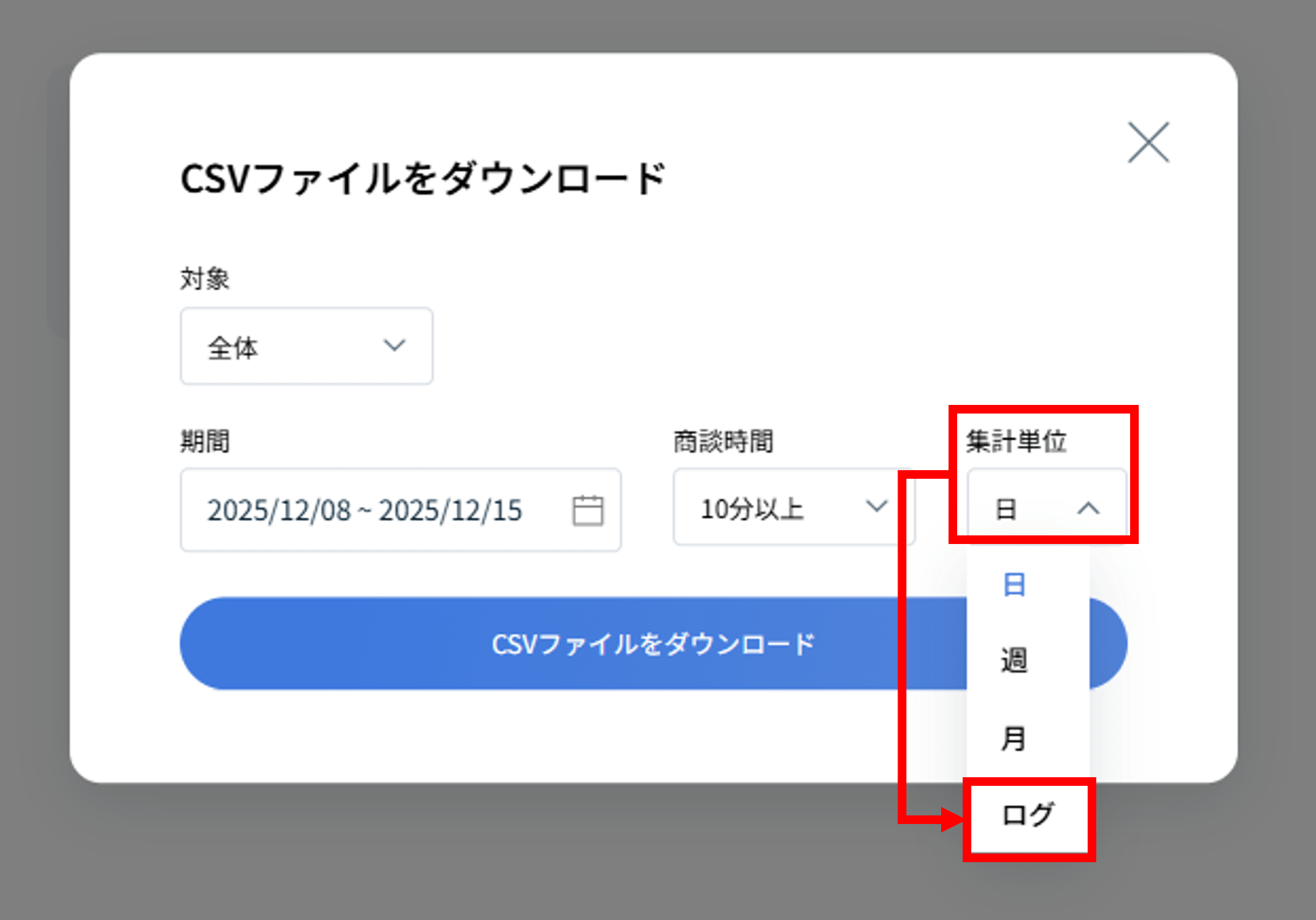1316x920 pixels.
Task: Click the CSVファイルをダウンロード dialog heading
Action: (x=423, y=179)
